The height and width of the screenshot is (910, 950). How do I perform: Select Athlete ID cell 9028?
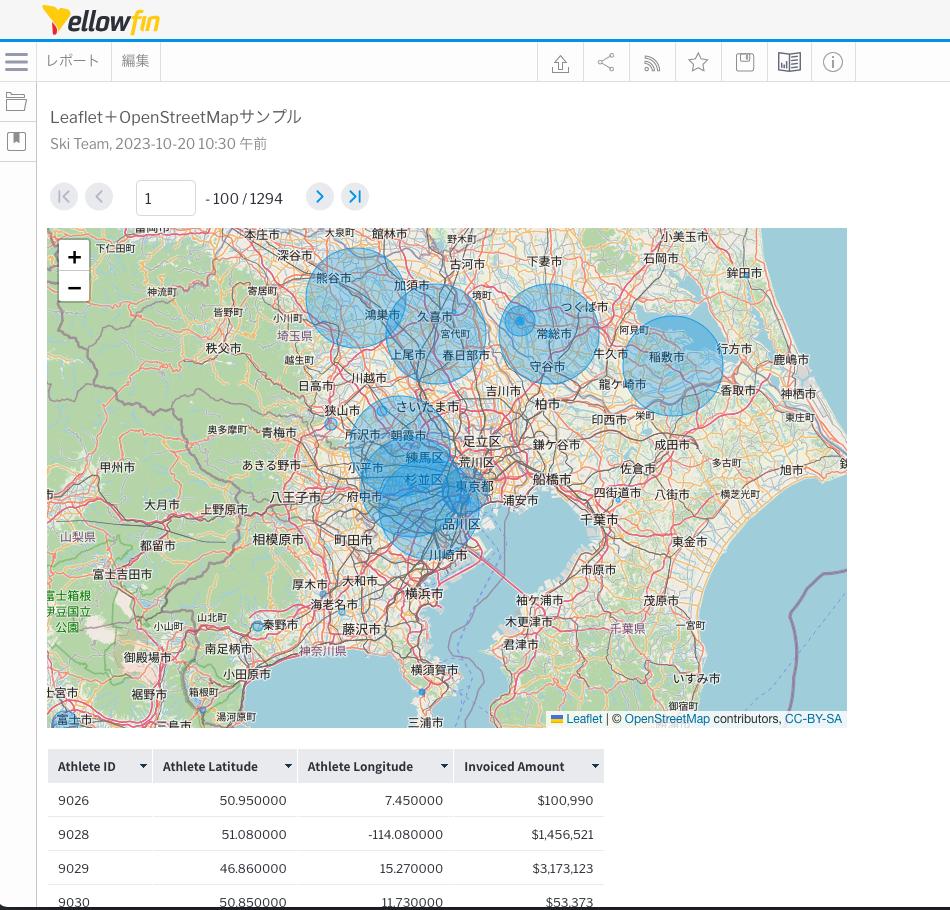73,834
